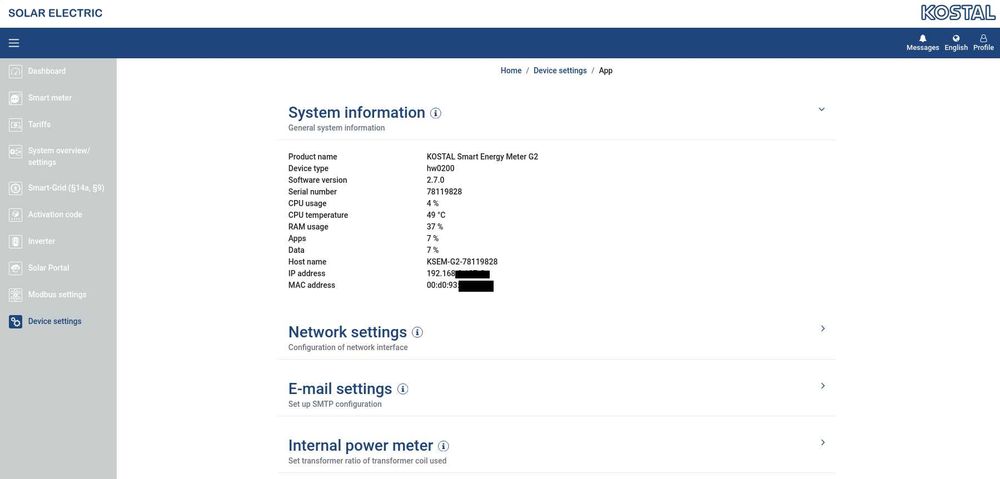The width and height of the screenshot is (1000, 479).
Task: Click 'Set transformer ratio of transformer coil used' text
Action: pyautogui.click(x=367, y=461)
